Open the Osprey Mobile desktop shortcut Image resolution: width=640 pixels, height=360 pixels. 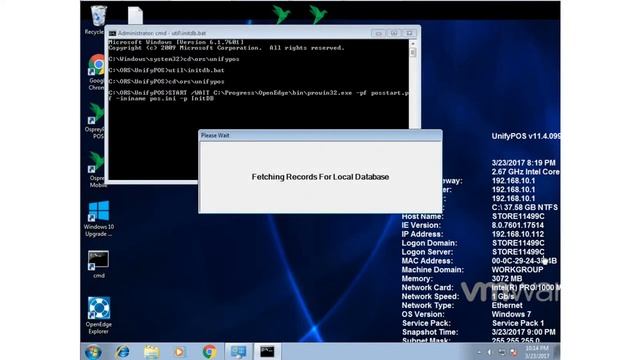tap(97, 169)
